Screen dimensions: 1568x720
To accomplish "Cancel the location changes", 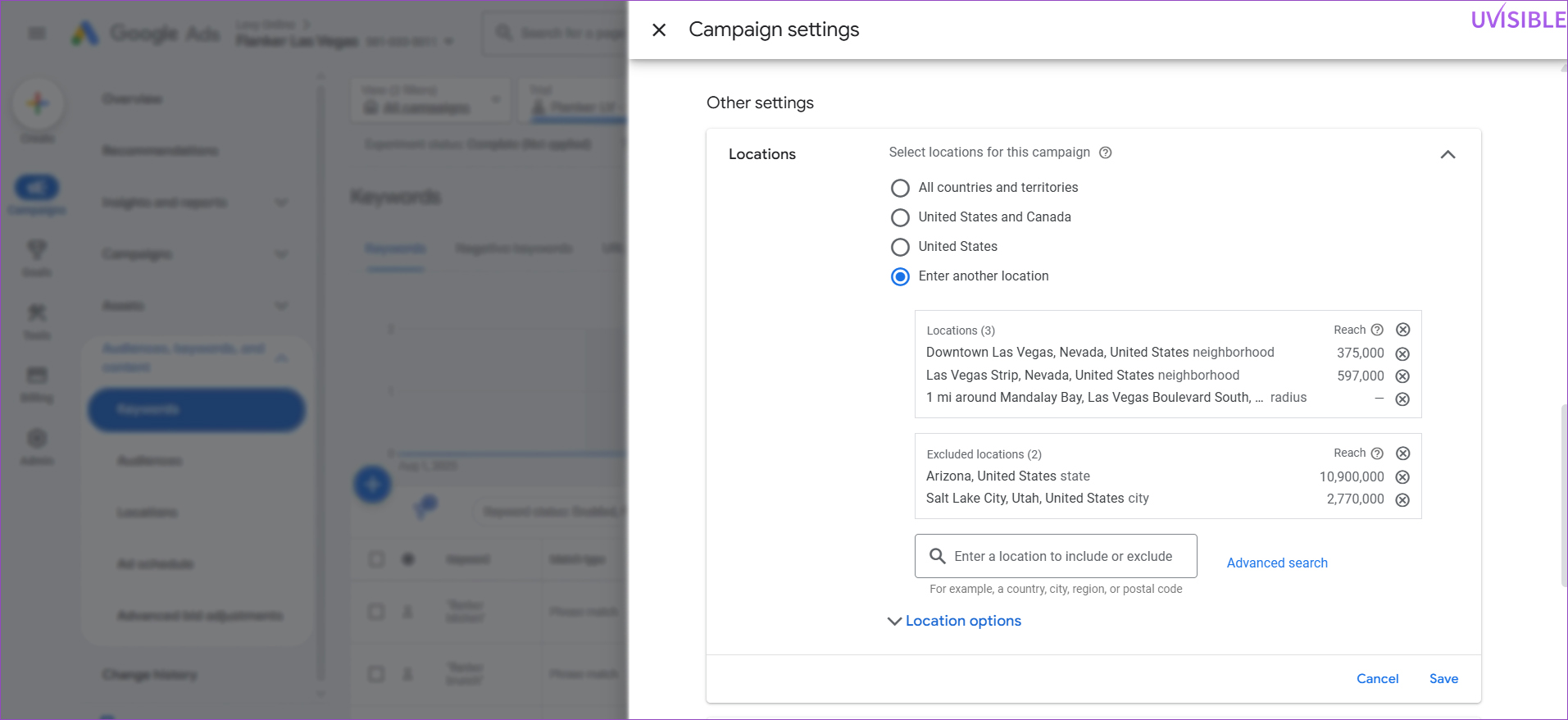I will tap(1377, 678).
